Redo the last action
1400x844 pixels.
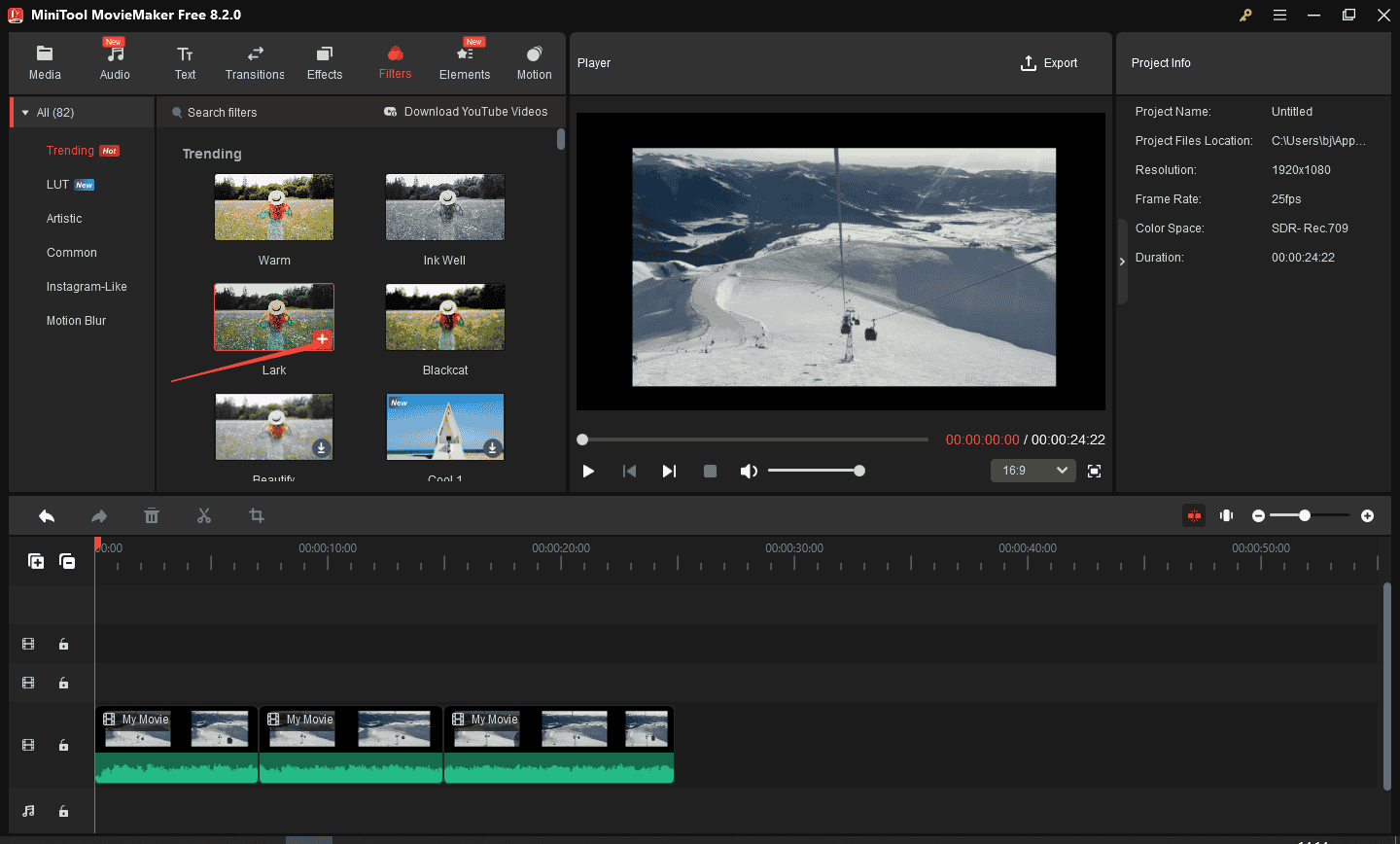tap(99, 515)
